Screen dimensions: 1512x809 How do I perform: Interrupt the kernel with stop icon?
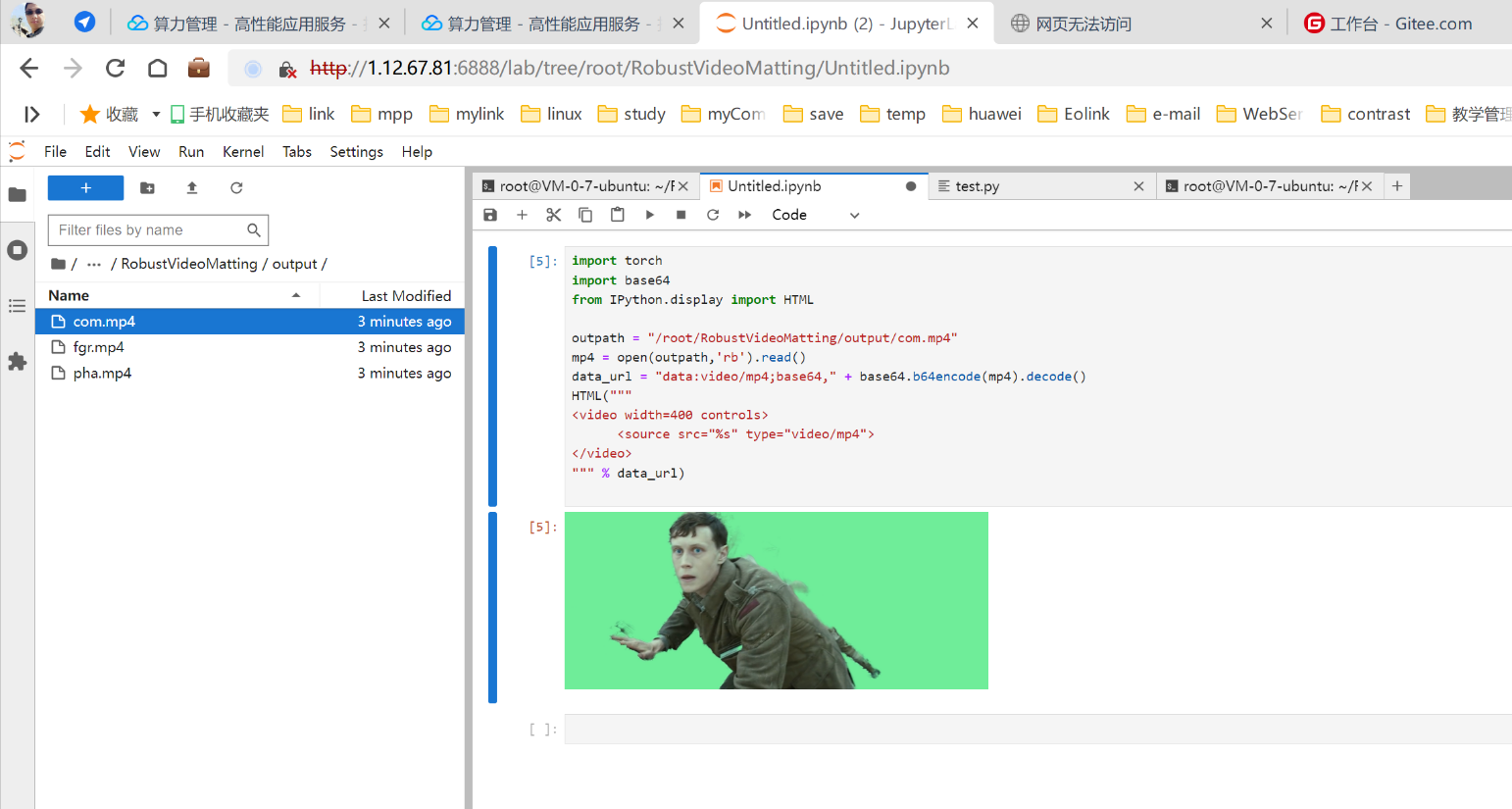pos(681,215)
